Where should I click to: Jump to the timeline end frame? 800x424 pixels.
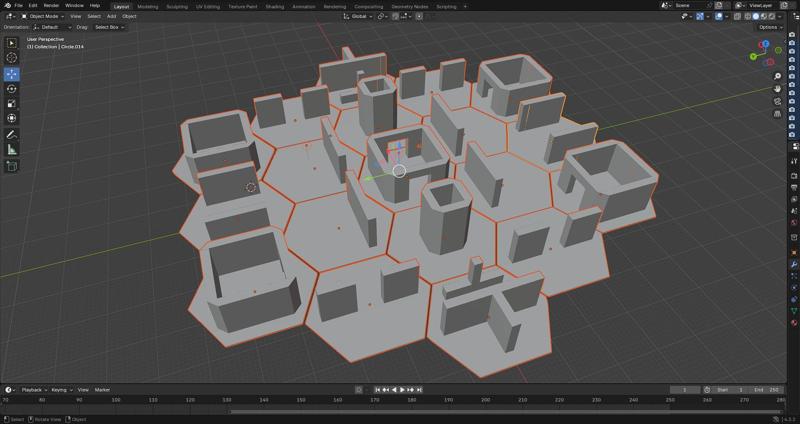(419, 390)
